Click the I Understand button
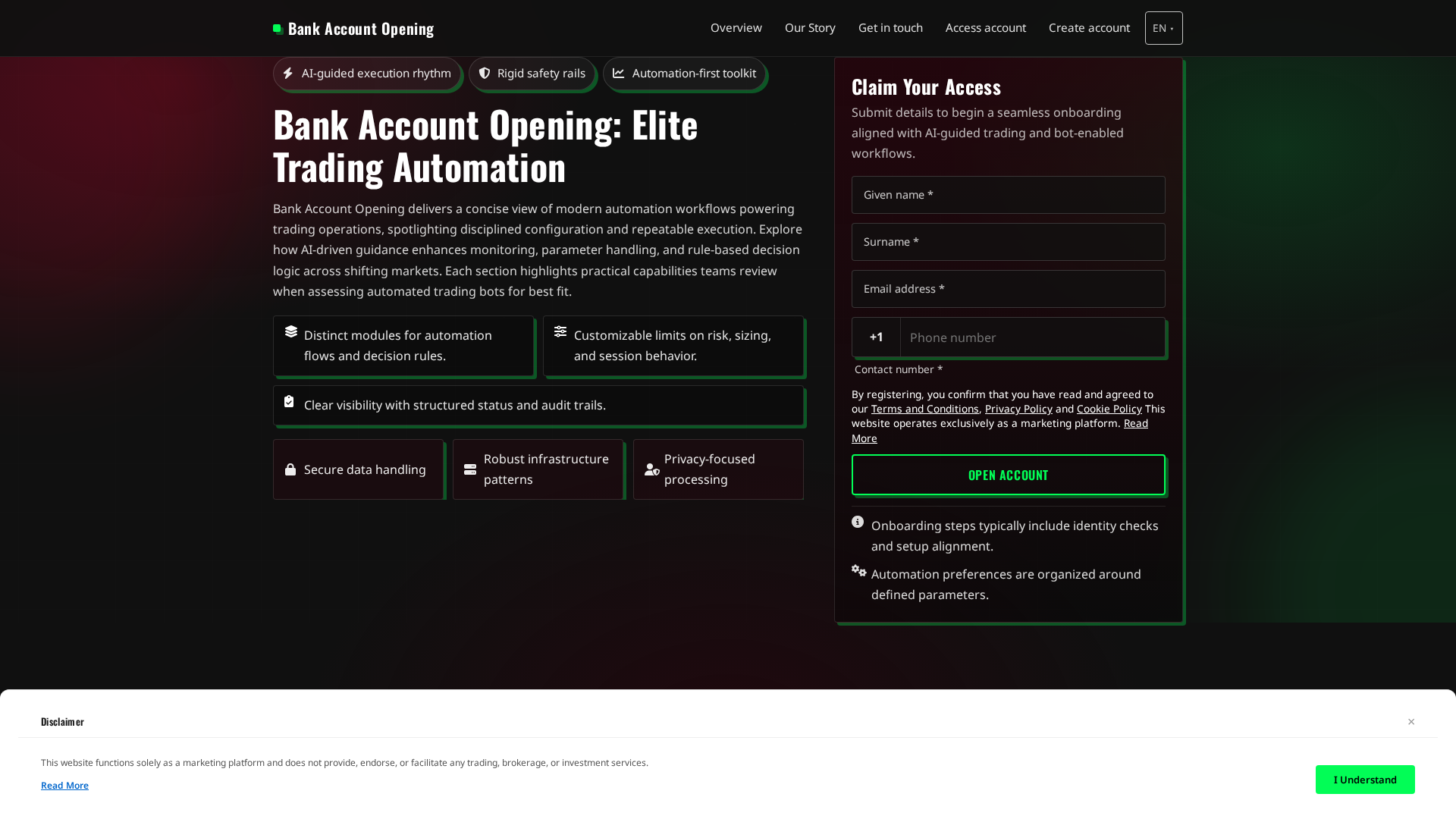This screenshot has width=1456, height=819. pos(1365,780)
